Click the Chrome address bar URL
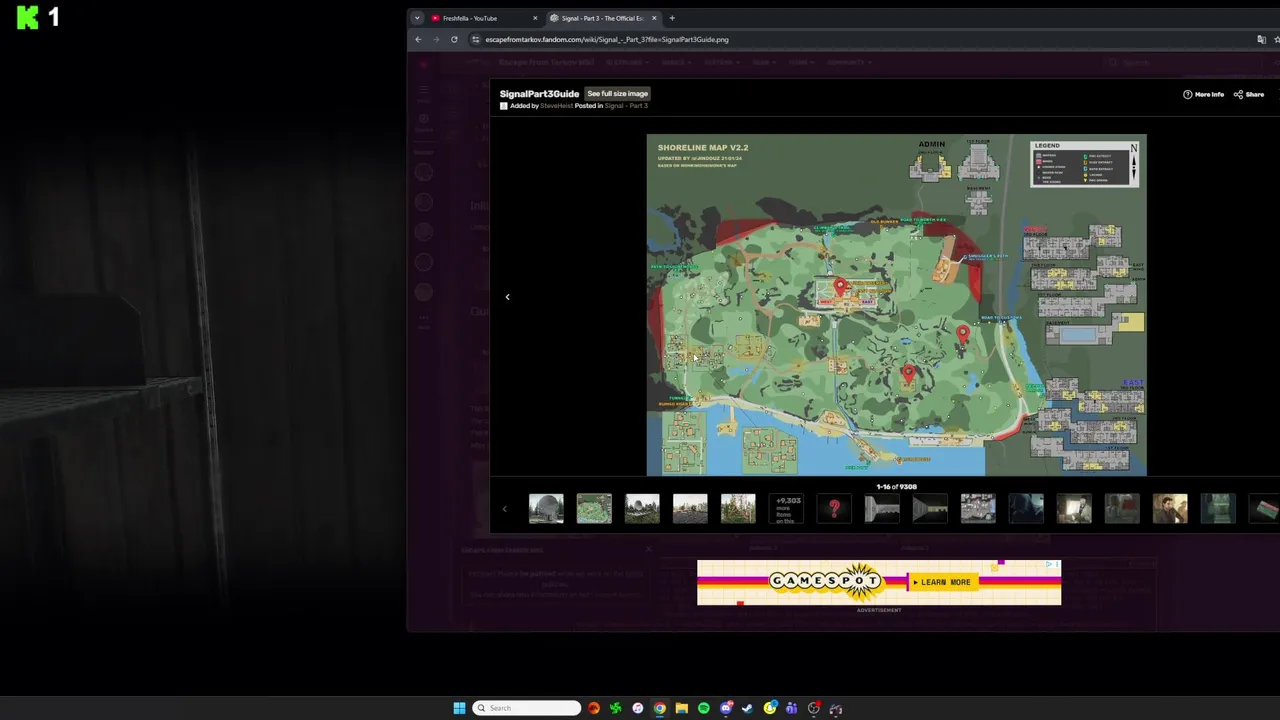Screen dimensions: 1280x720 (607, 39)
